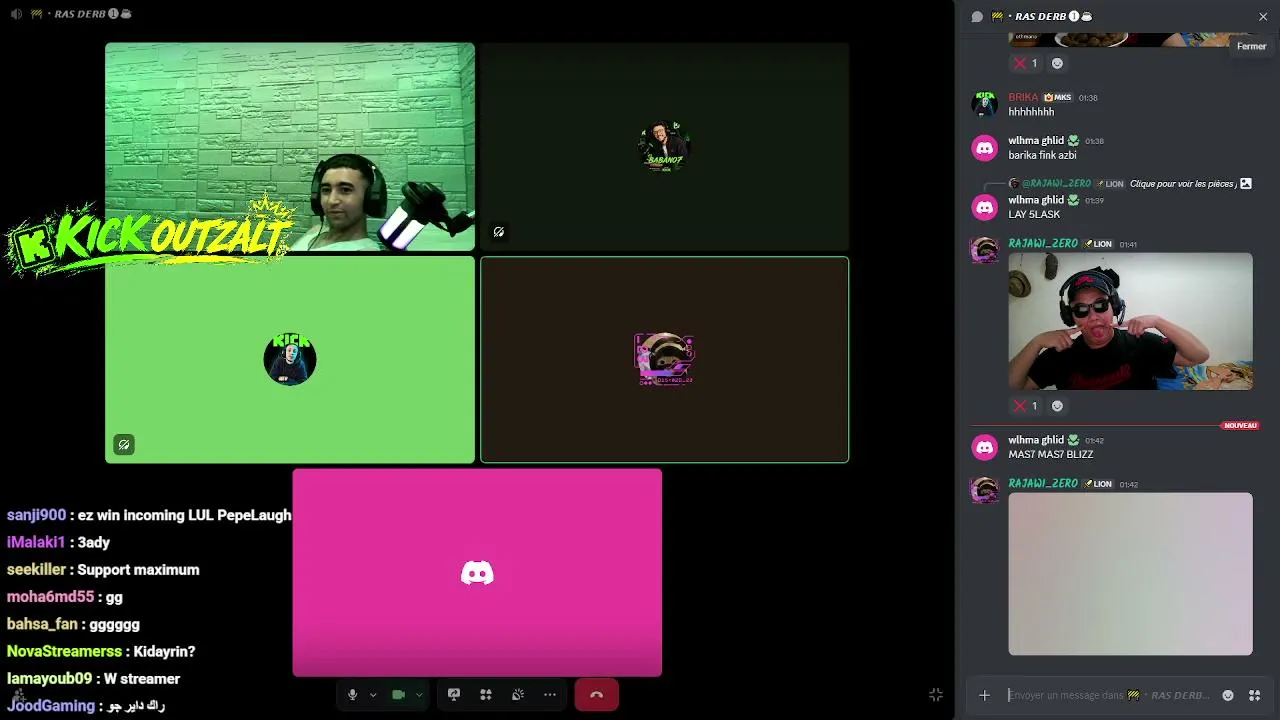The height and width of the screenshot is (720, 1280).
Task: Toggle X reaction on top image message
Action: tap(1026, 63)
